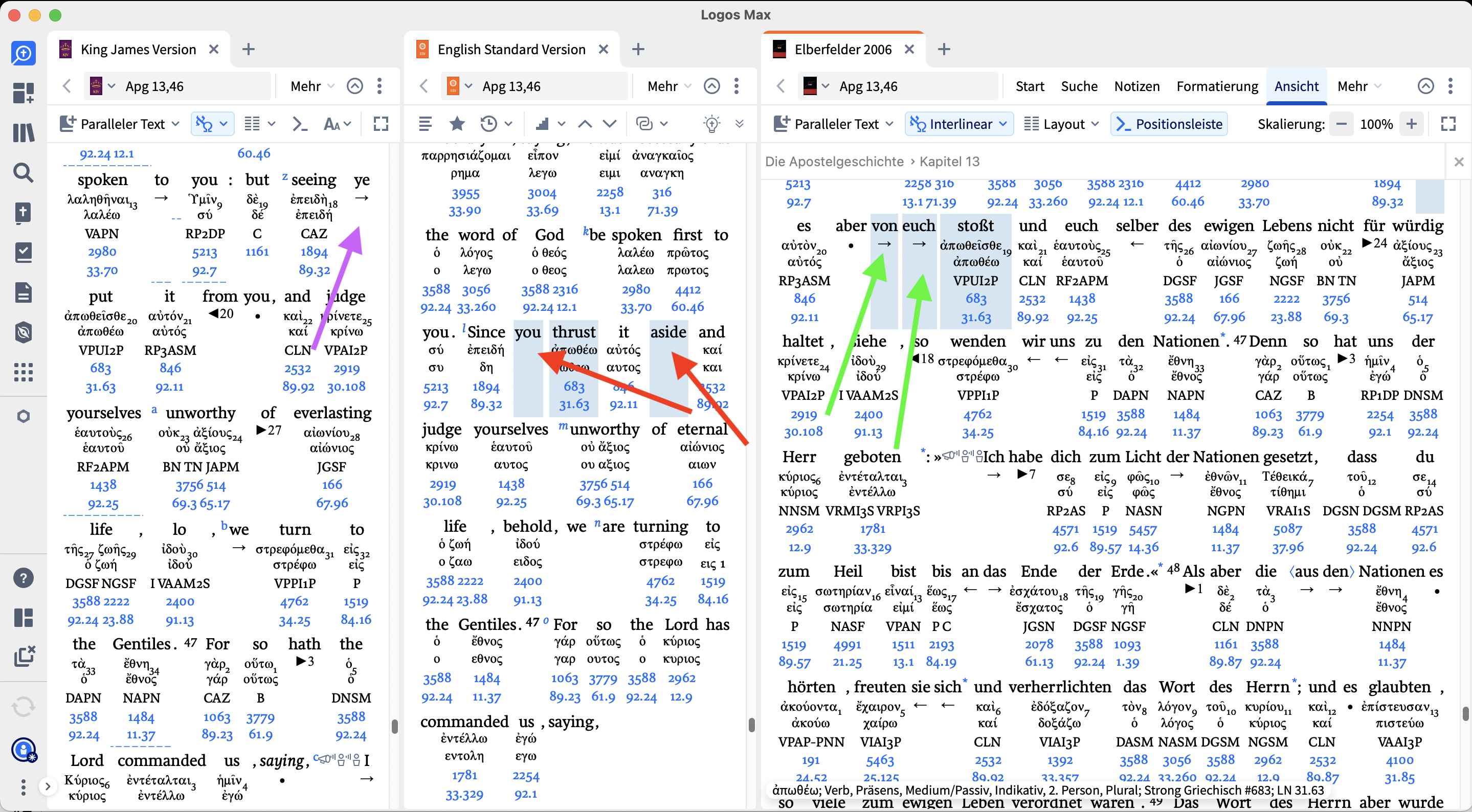Open King James panel three-dot menu
1472x812 pixels.
pos(380,86)
